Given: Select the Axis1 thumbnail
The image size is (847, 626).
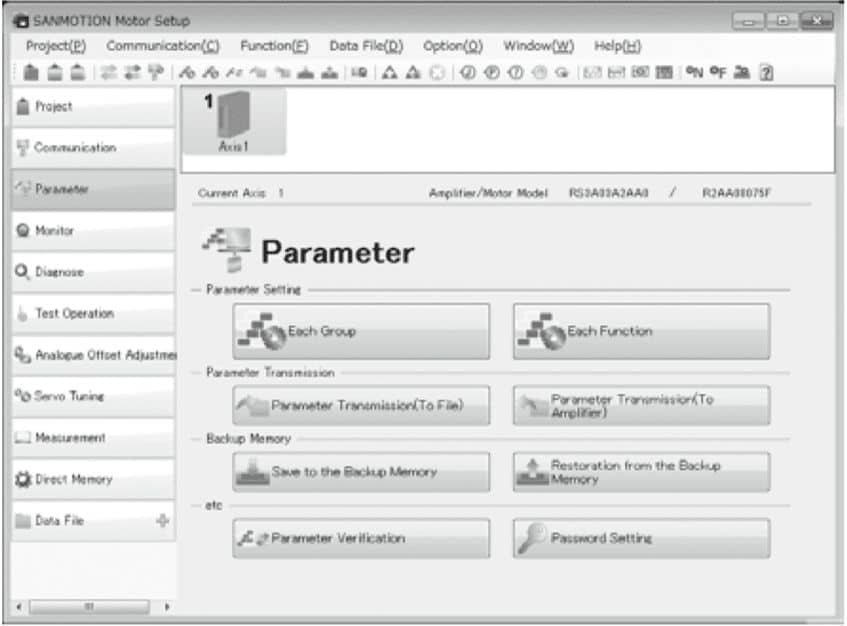Looking at the screenshot, I should click(x=234, y=122).
